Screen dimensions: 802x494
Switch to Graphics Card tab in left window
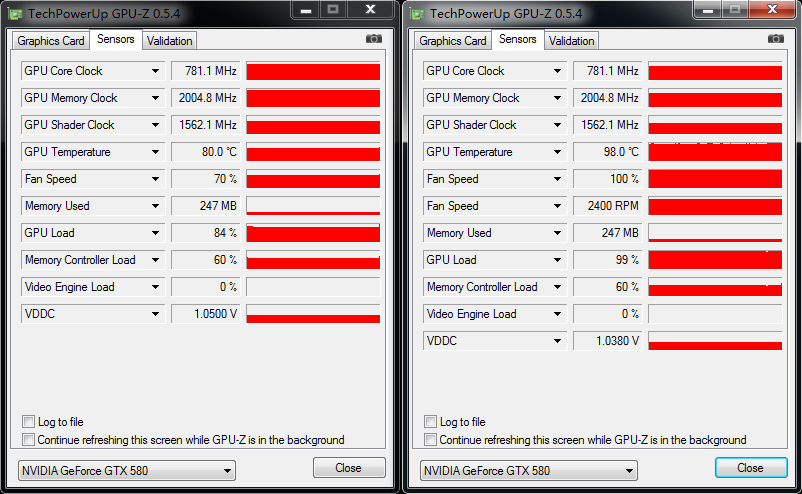51,41
